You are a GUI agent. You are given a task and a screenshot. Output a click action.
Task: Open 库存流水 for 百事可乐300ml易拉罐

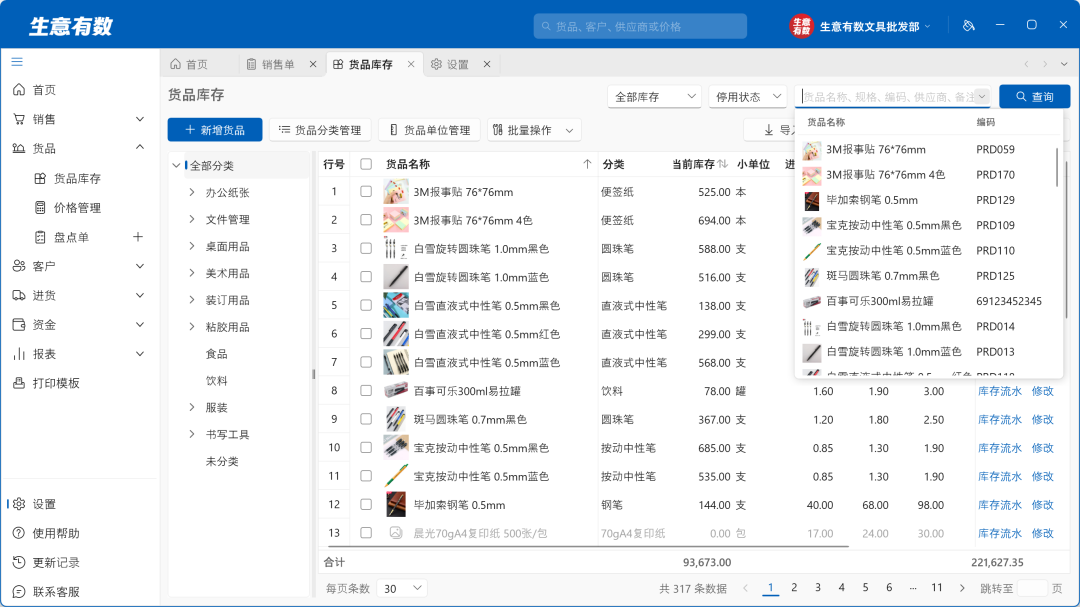[1000, 391]
